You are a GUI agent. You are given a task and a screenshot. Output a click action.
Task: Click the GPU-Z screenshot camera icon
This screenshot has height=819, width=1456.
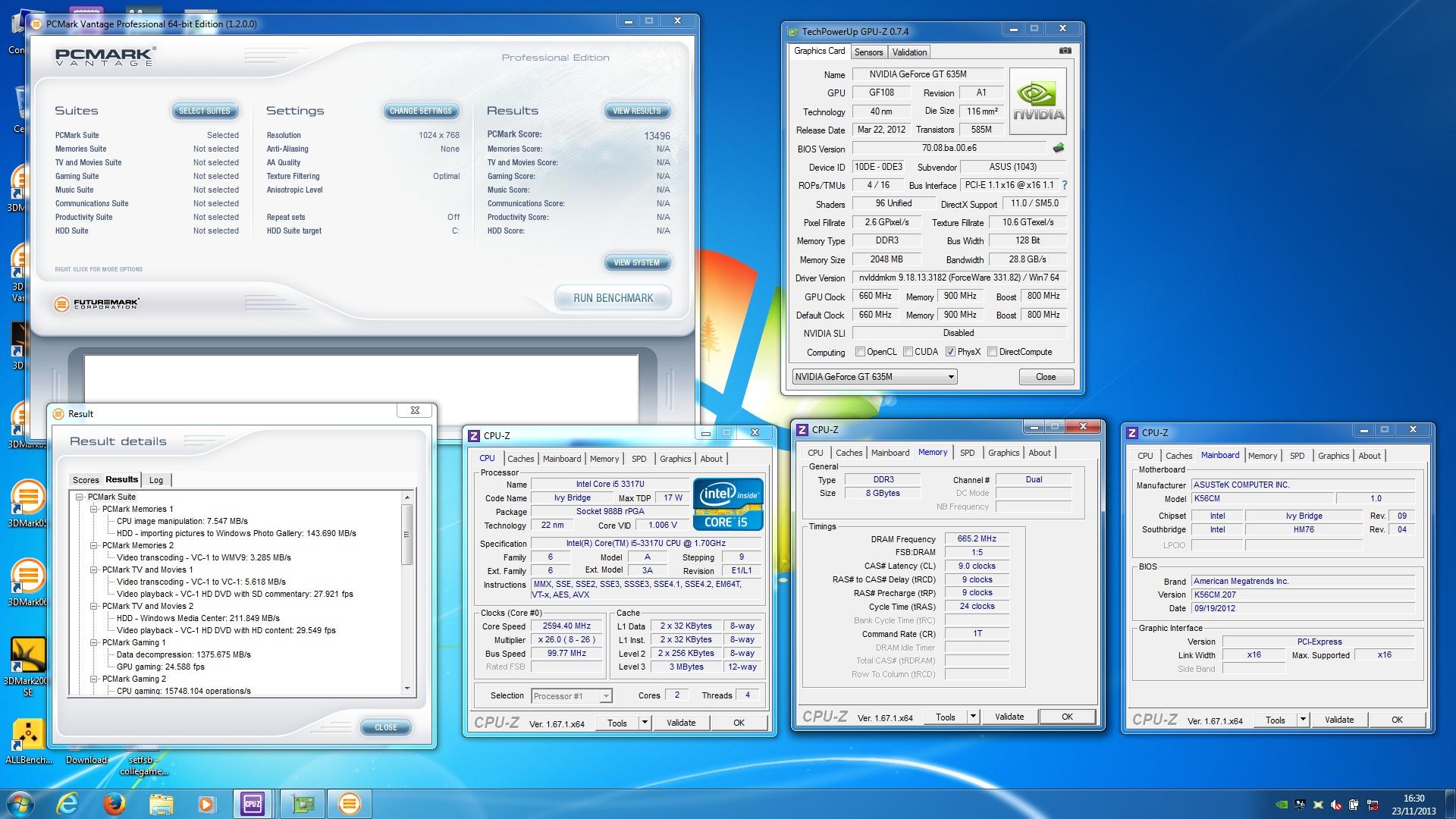tap(1065, 51)
